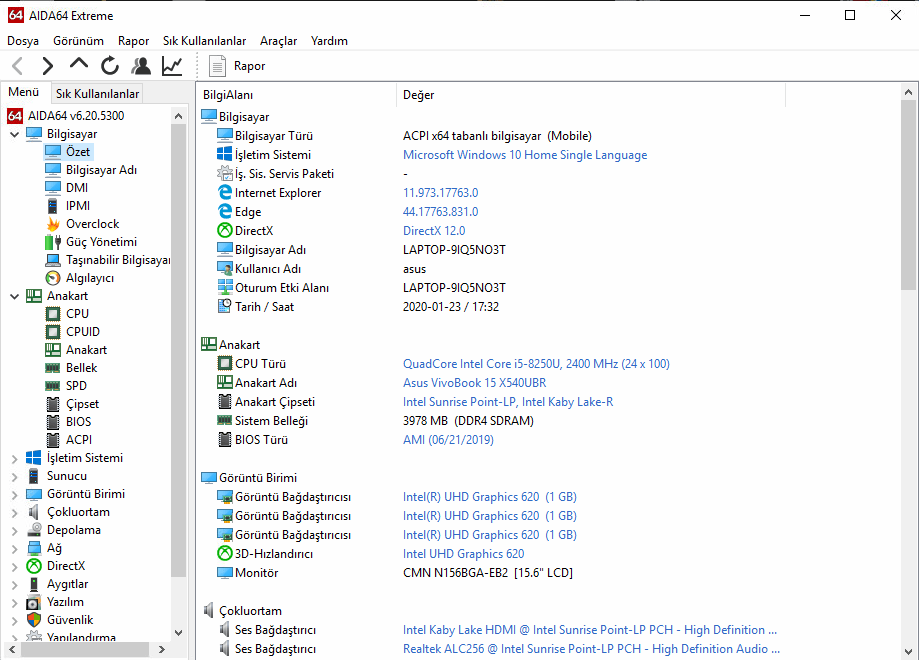Open user preferences via the people icon
919x660 pixels.
point(141,66)
